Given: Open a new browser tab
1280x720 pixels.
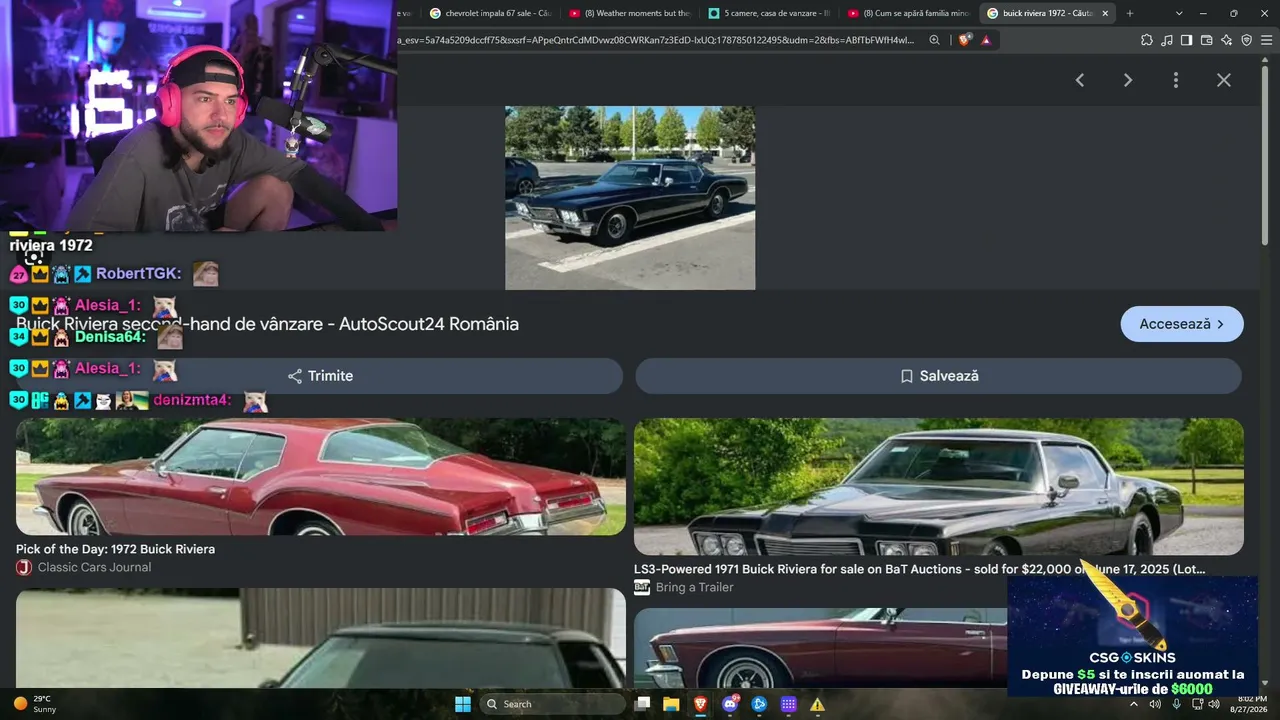Looking at the screenshot, I should tap(1130, 13).
